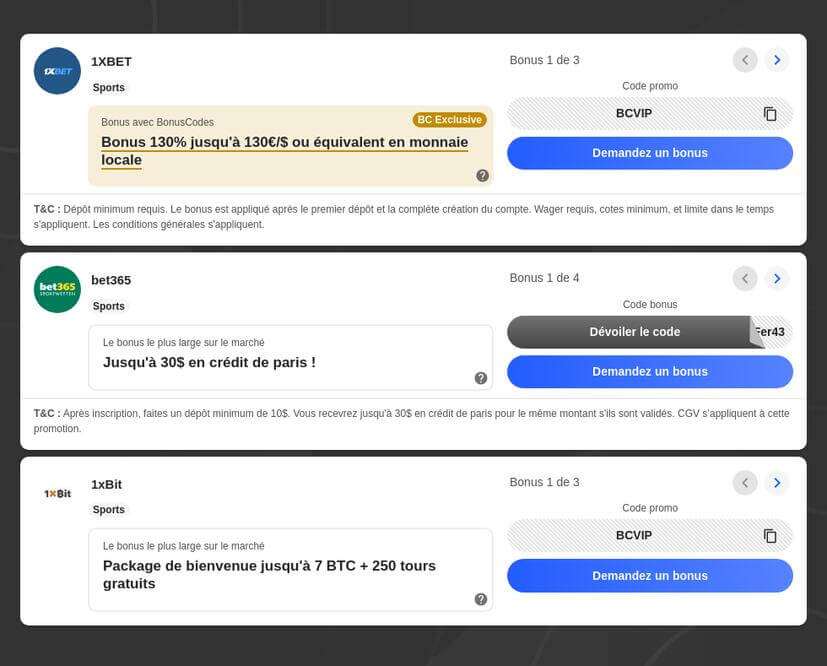Show next 1XBET bonus
The width and height of the screenshot is (827, 666).
click(777, 60)
